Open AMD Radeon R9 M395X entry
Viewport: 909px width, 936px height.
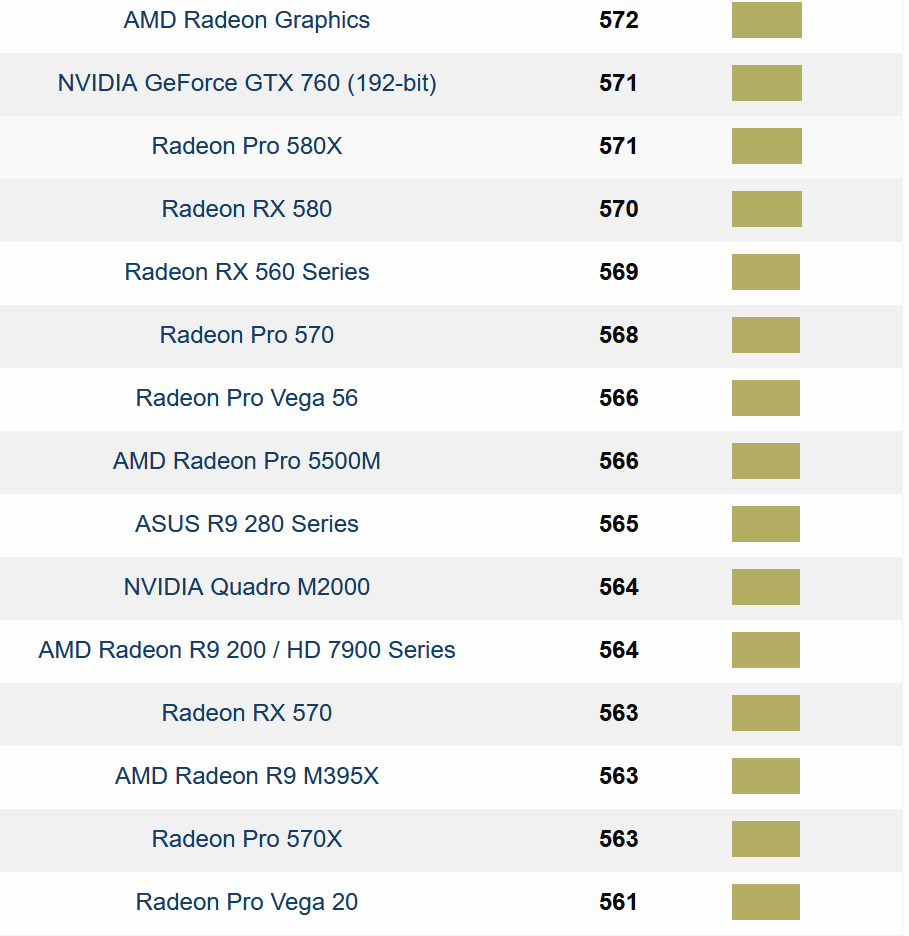click(x=246, y=776)
